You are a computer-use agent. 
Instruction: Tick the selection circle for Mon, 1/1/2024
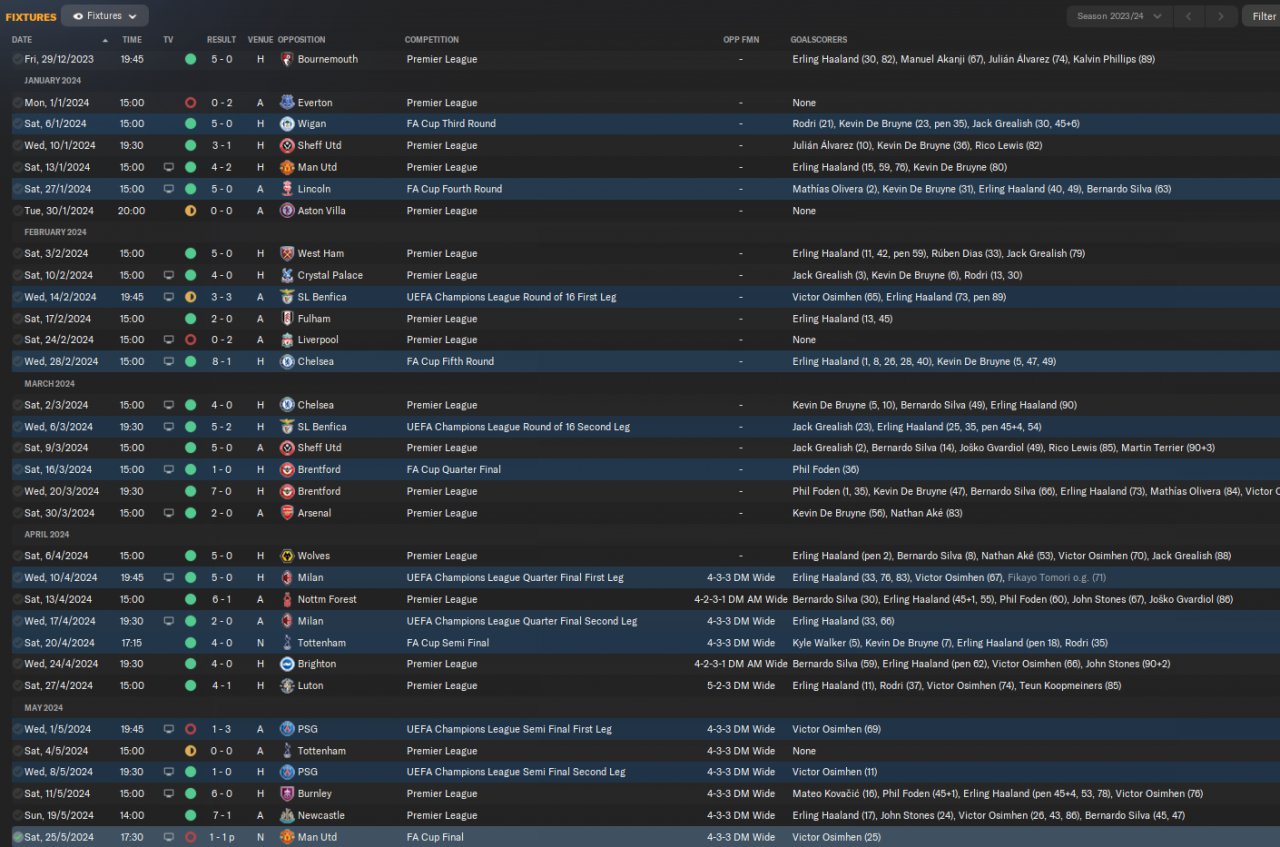click(17, 103)
